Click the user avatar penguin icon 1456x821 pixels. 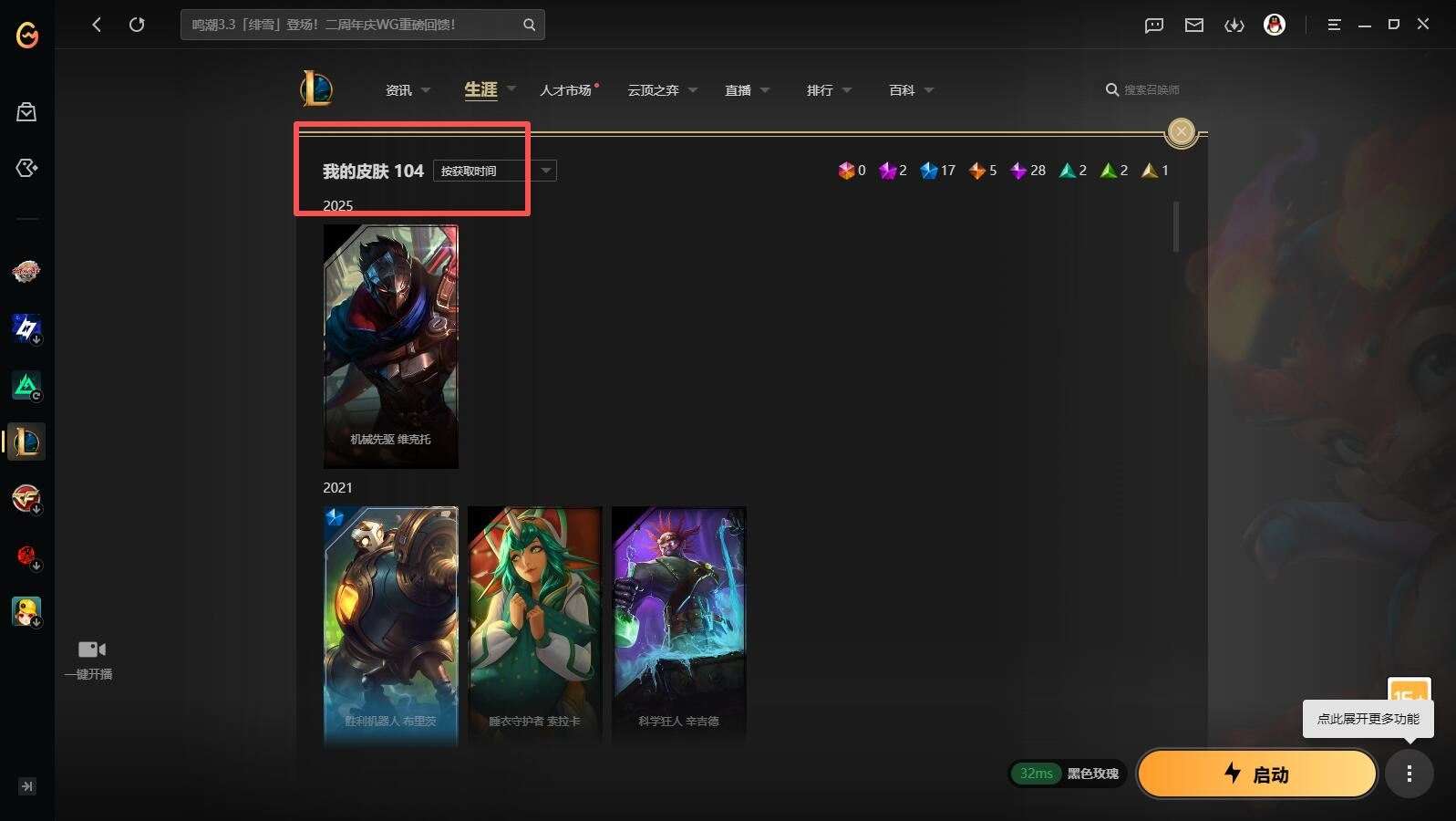tap(1275, 25)
